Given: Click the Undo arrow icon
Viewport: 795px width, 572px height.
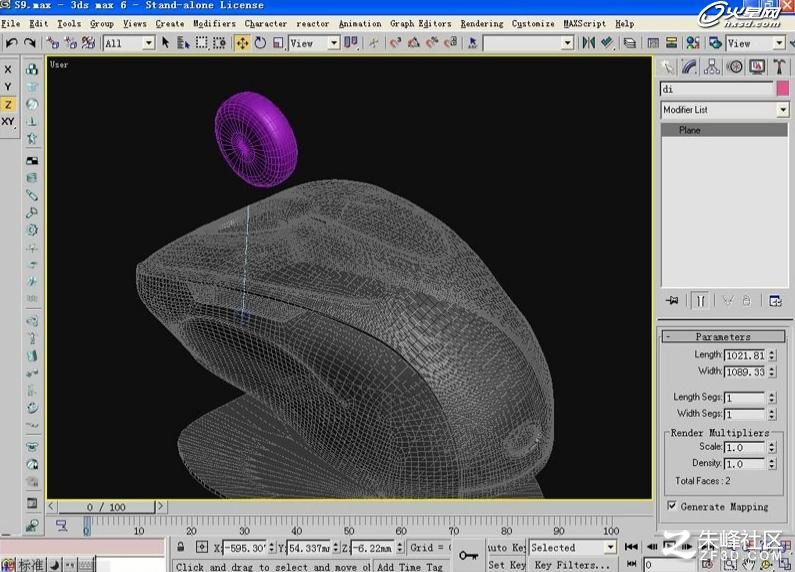Looking at the screenshot, I should 11,43.
